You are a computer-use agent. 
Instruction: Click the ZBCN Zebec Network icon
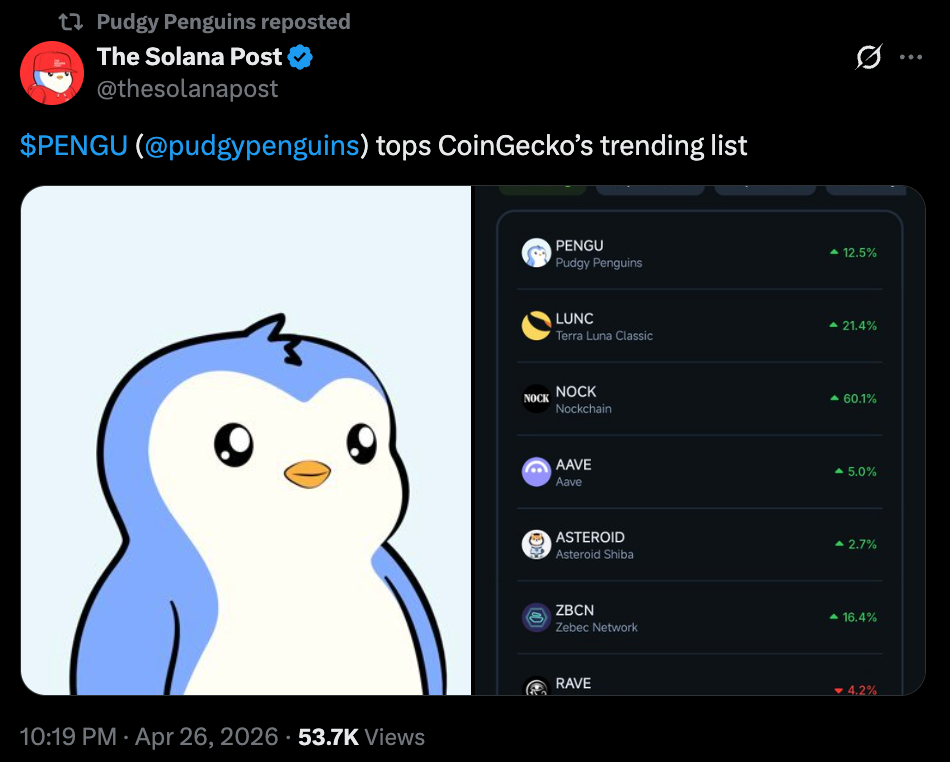point(537,618)
